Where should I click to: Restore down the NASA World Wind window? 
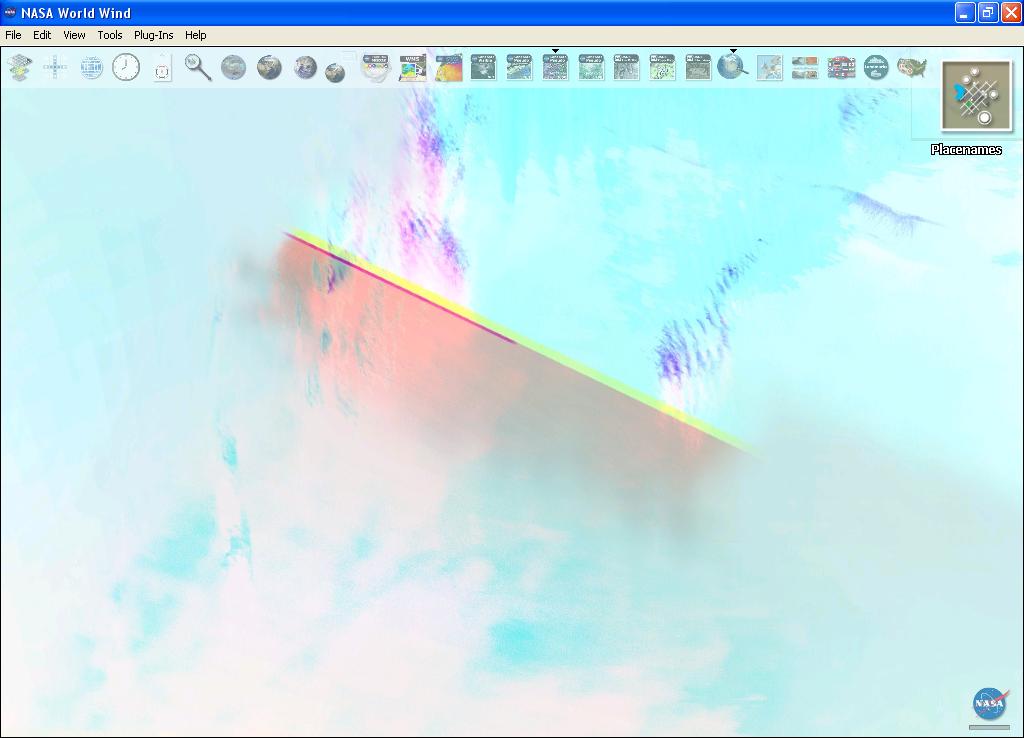pos(988,12)
